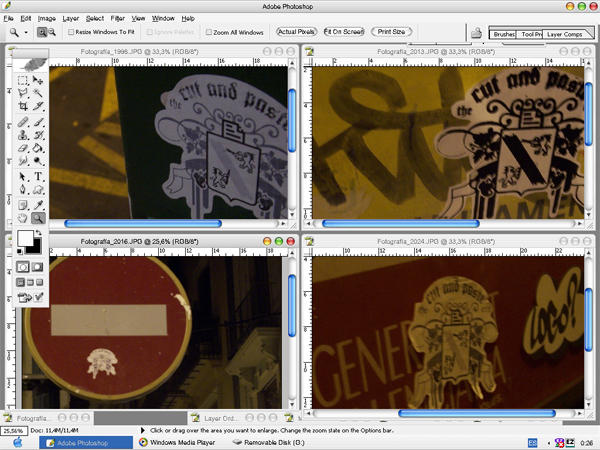Switch to Standard editing mode
The height and width of the screenshot is (450, 600).
tap(23, 267)
